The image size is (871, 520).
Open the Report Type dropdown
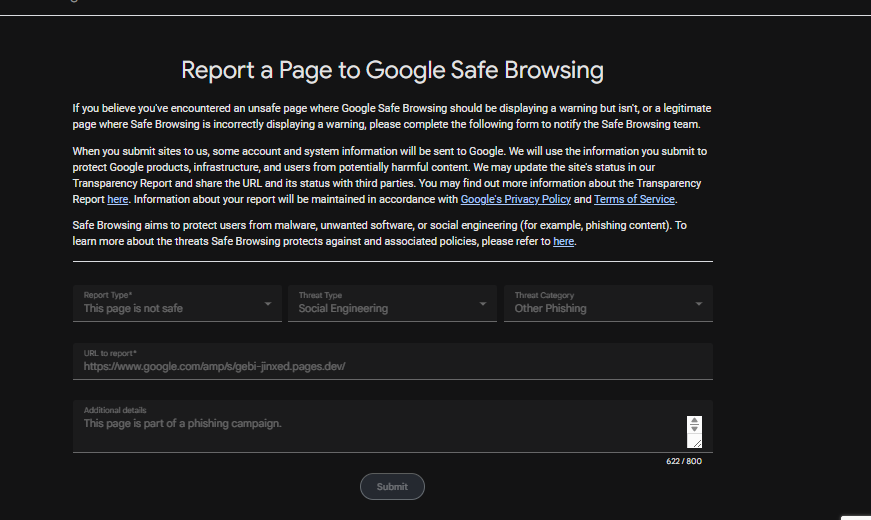pyautogui.click(x=177, y=303)
